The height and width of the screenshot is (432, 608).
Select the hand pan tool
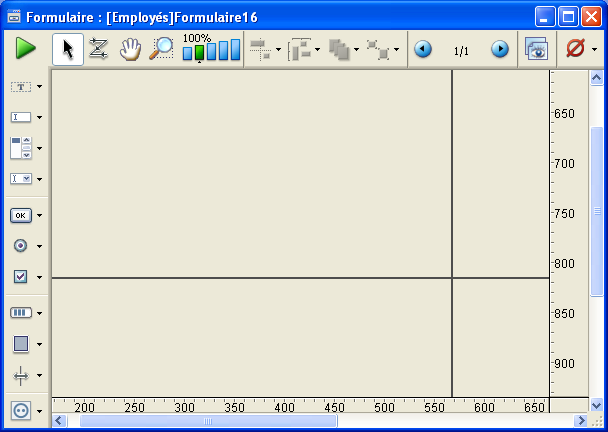(x=129, y=49)
